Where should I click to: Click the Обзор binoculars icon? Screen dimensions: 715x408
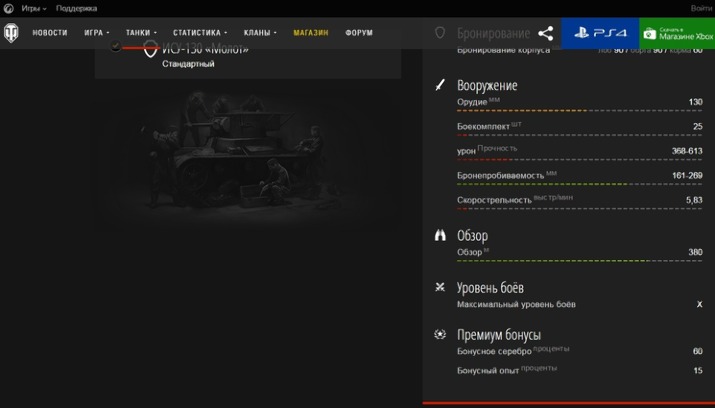coord(440,235)
